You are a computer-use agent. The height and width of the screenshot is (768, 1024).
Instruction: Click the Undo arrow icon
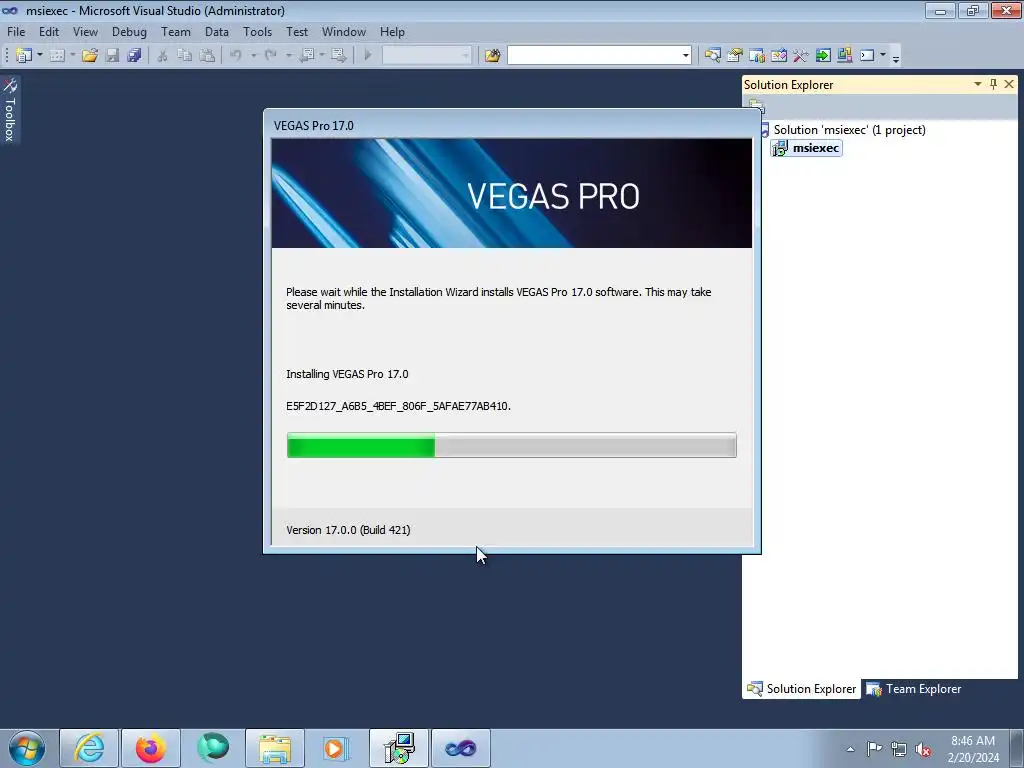click(236, 56)
